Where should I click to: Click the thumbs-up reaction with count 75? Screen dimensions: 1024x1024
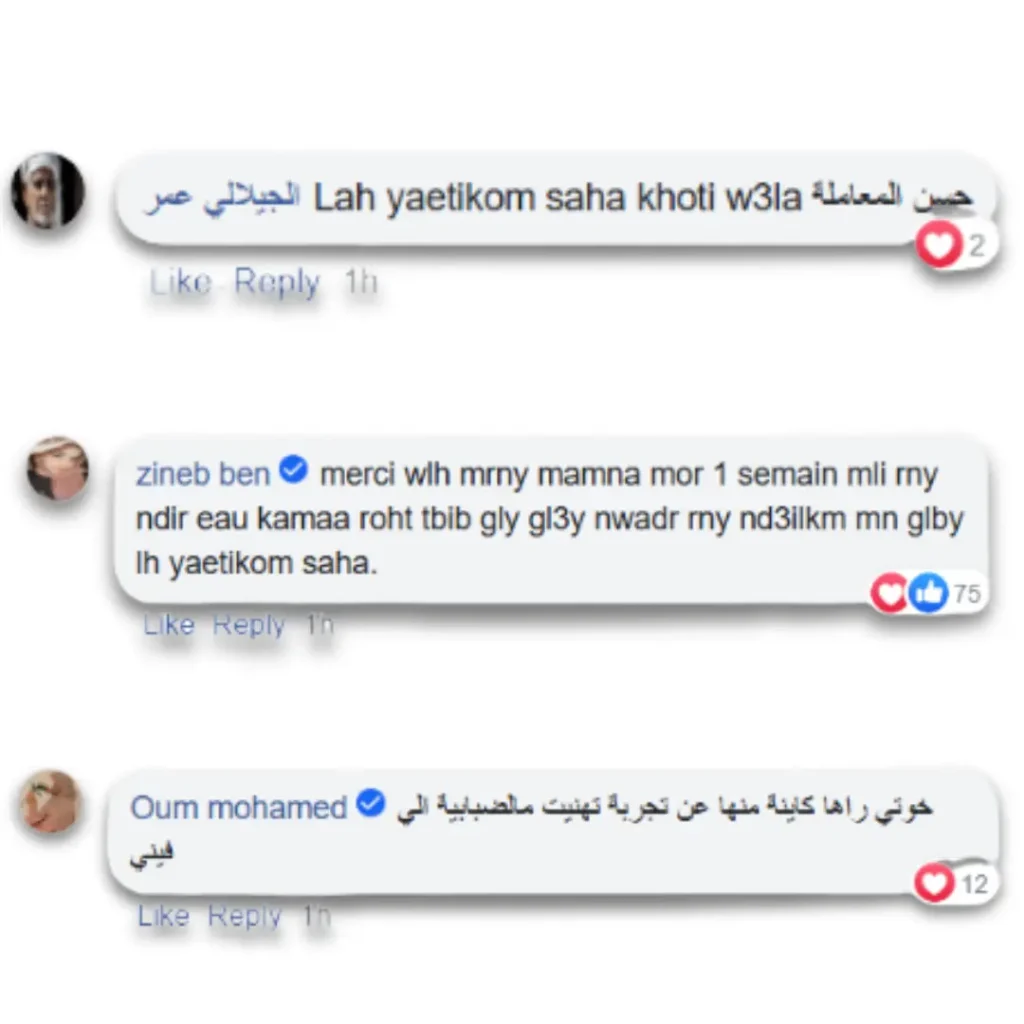(929, 592)
